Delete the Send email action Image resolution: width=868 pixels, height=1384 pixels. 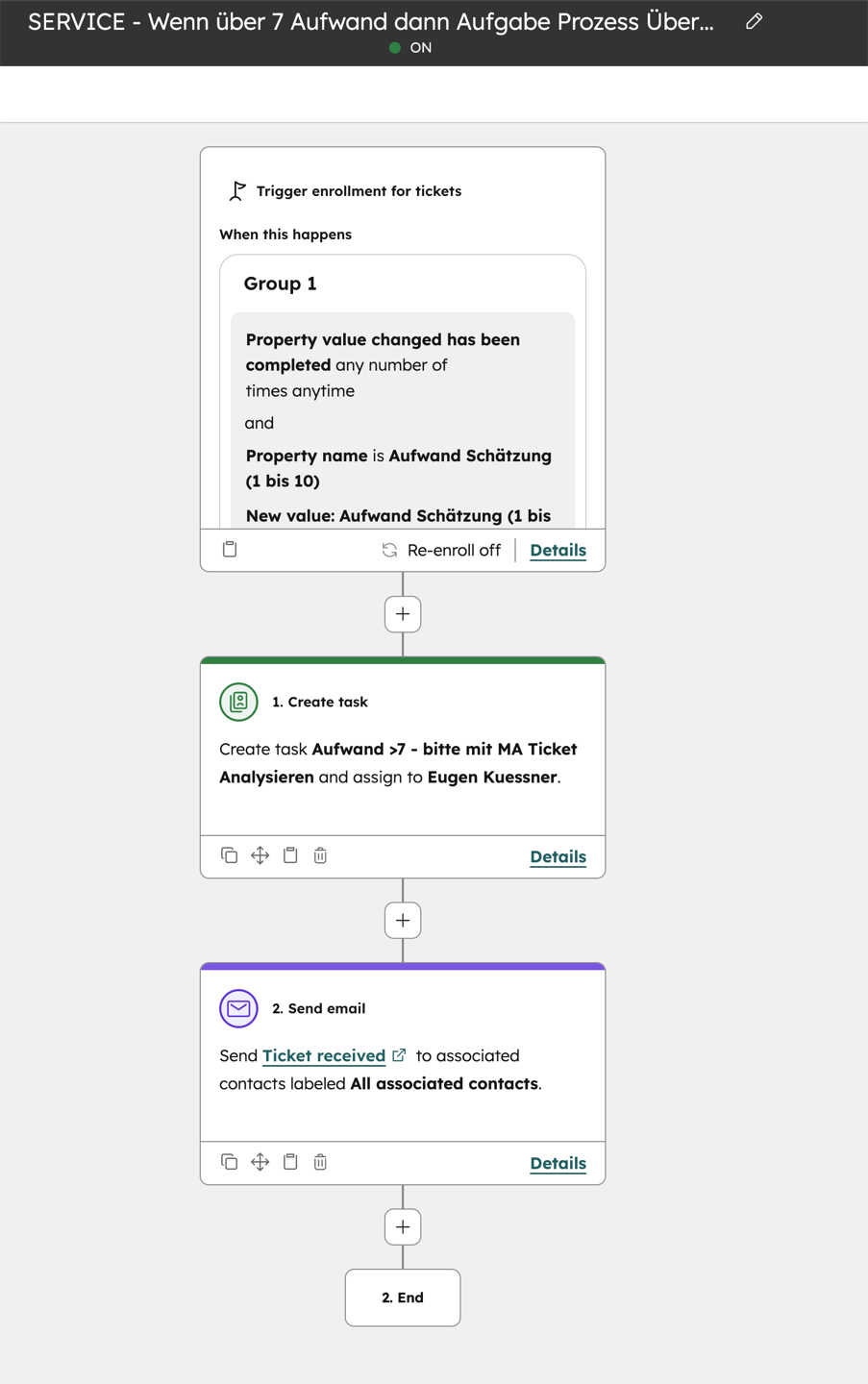pos(319,1162)
